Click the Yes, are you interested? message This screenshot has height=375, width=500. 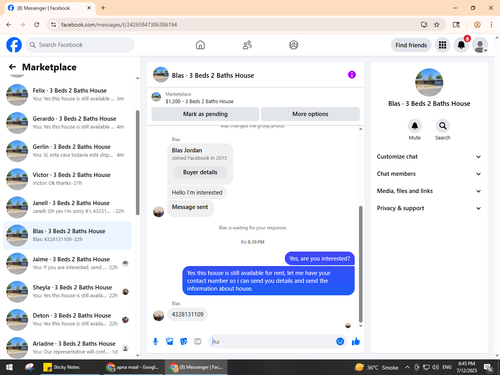[319, 259]
